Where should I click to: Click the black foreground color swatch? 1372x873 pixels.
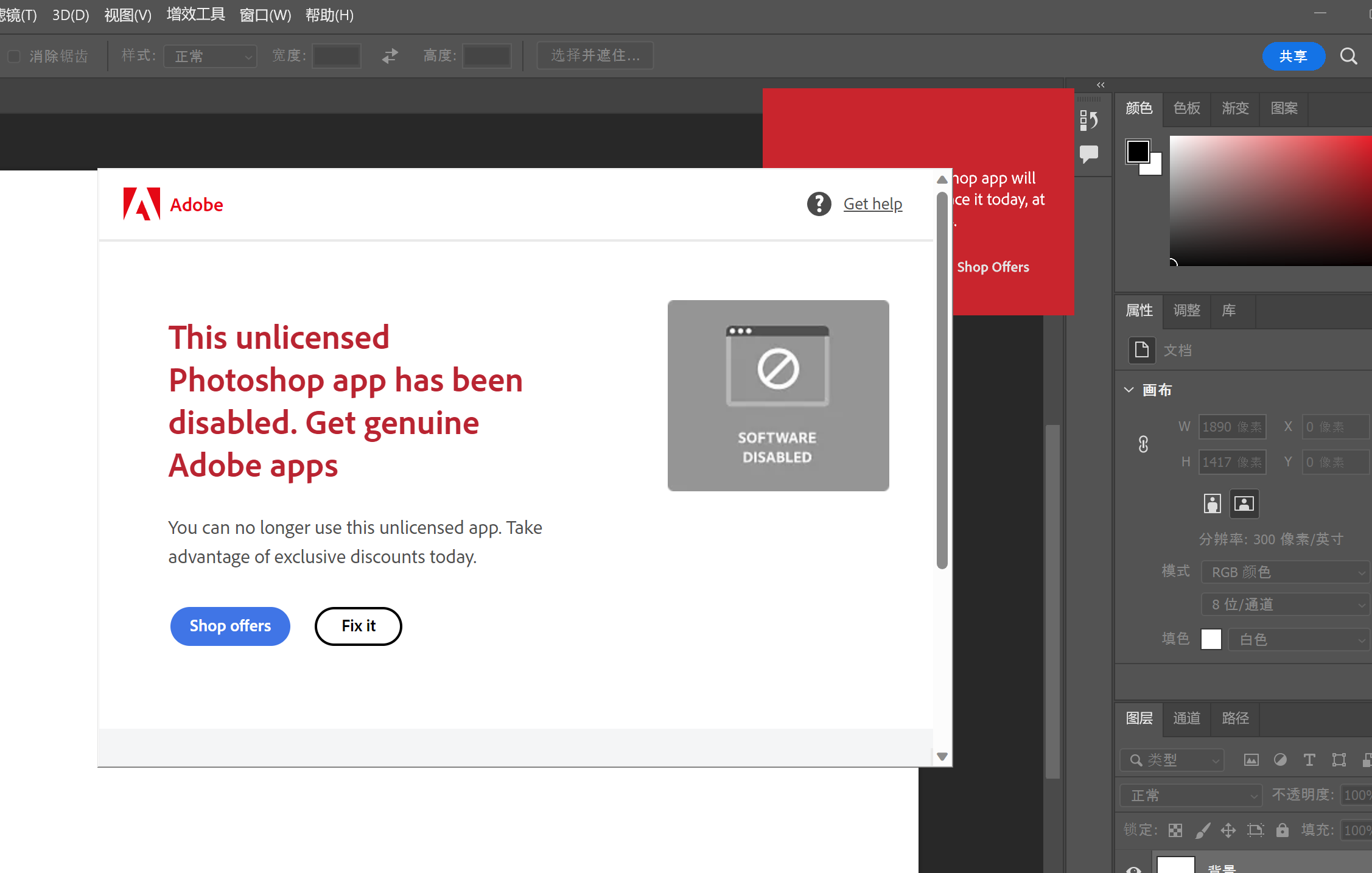tap(1138, 152)
